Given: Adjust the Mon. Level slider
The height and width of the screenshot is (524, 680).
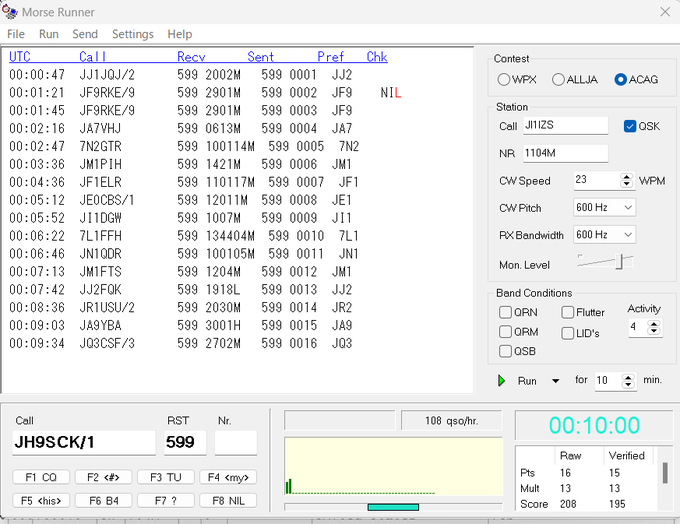Looking at the screenshot, I should point(619,262).
